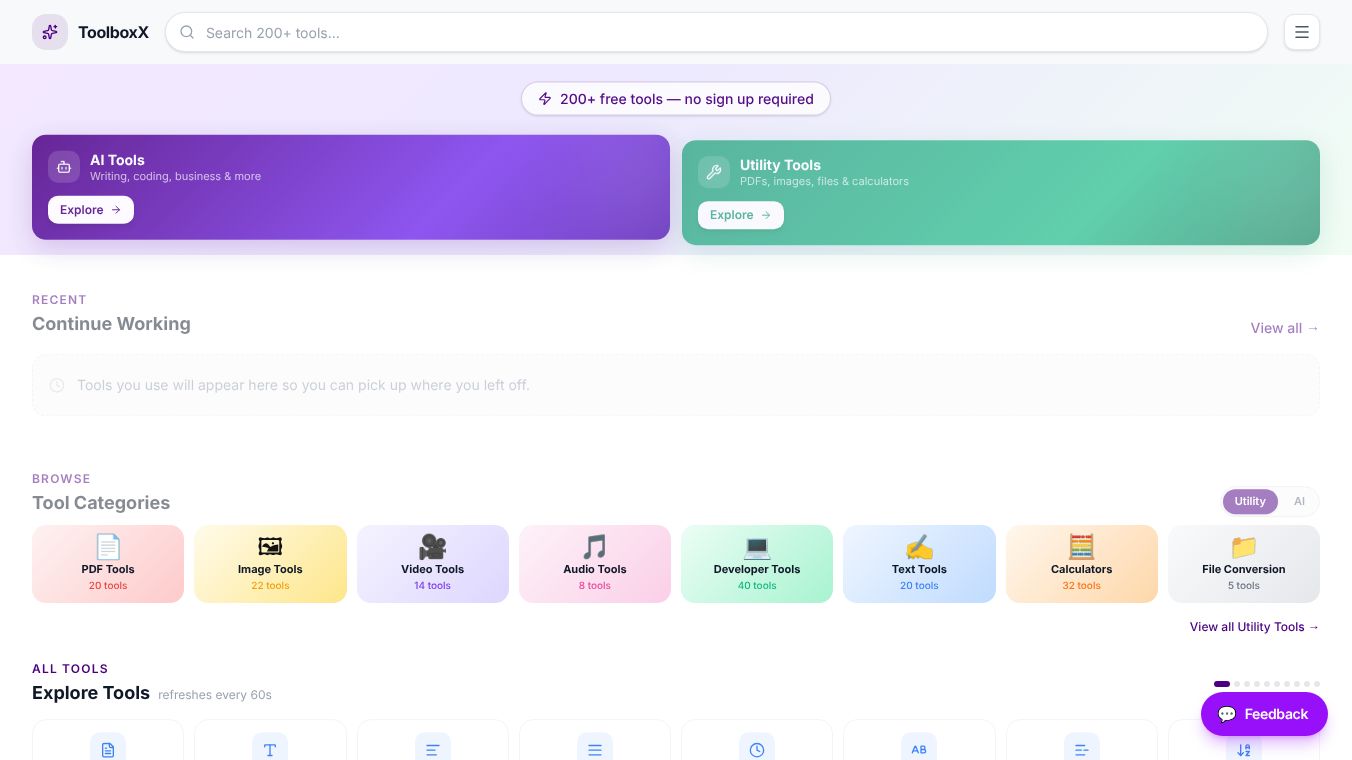Open the hamburger menu icon
Screen dimensions: 1352x760
coord(1302,32)
